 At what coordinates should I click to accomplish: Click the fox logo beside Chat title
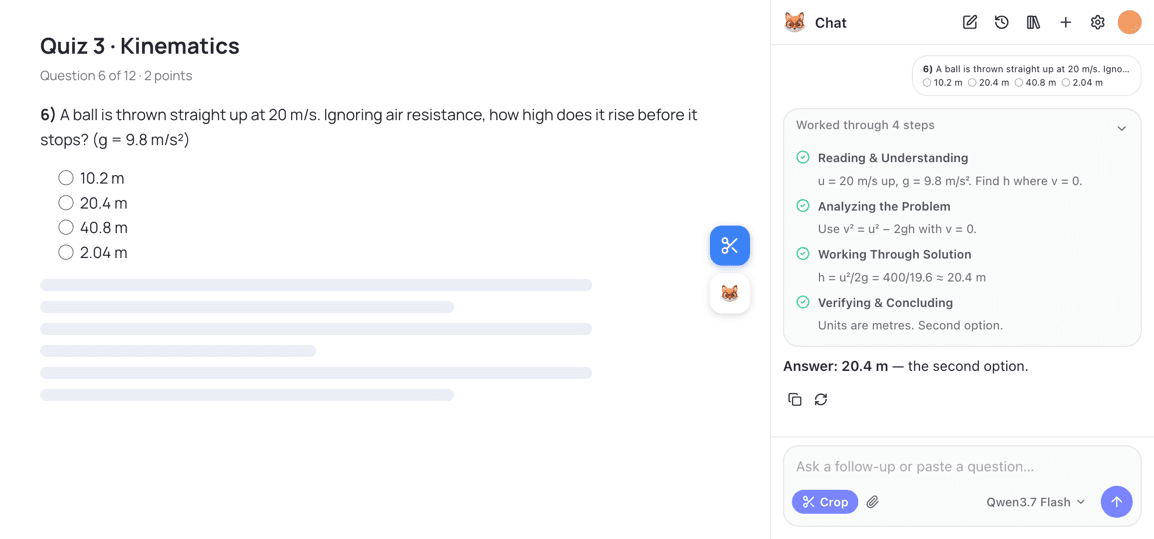795,23
